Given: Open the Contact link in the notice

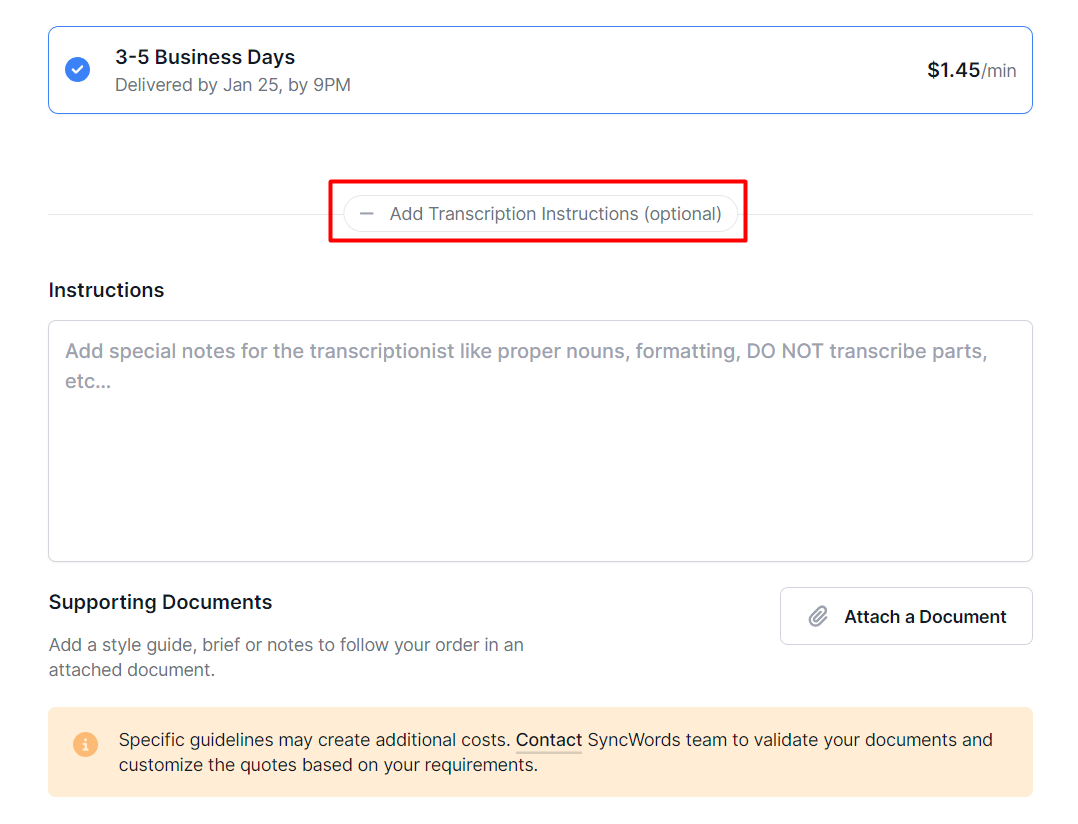Looking at the screenshot, I should 549,740.
